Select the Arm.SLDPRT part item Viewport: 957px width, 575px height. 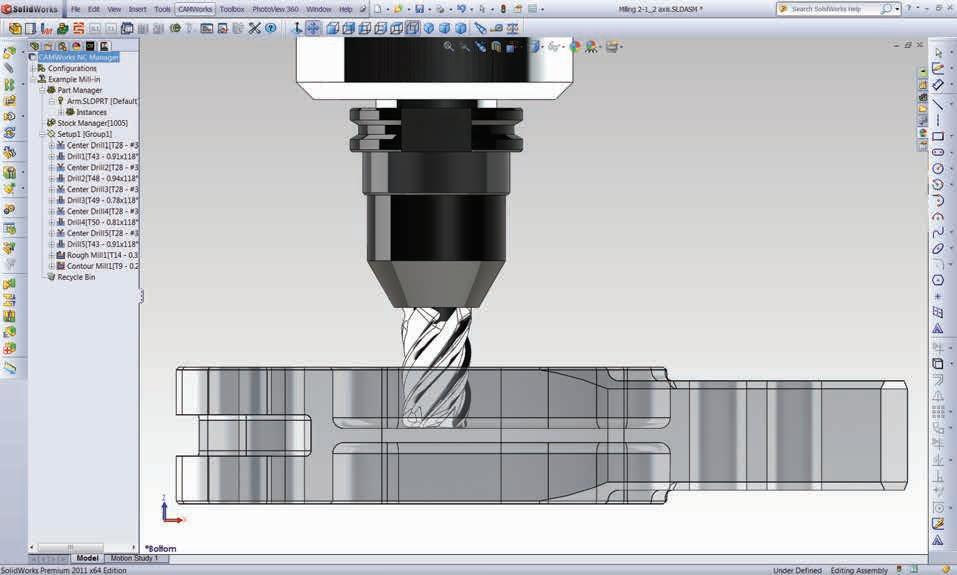pos(101,101)
